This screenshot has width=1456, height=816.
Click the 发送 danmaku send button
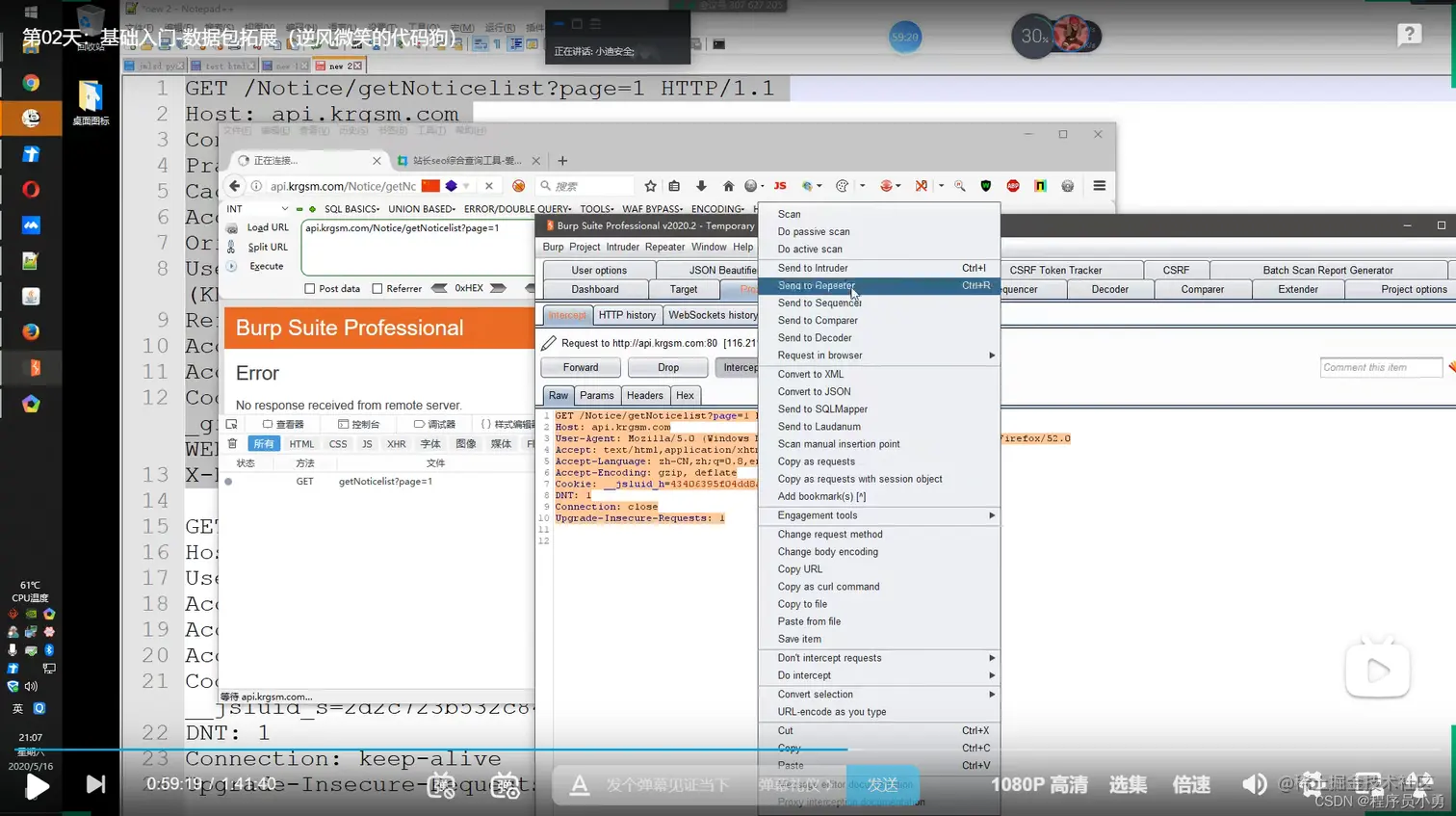(x=883, y=785)
